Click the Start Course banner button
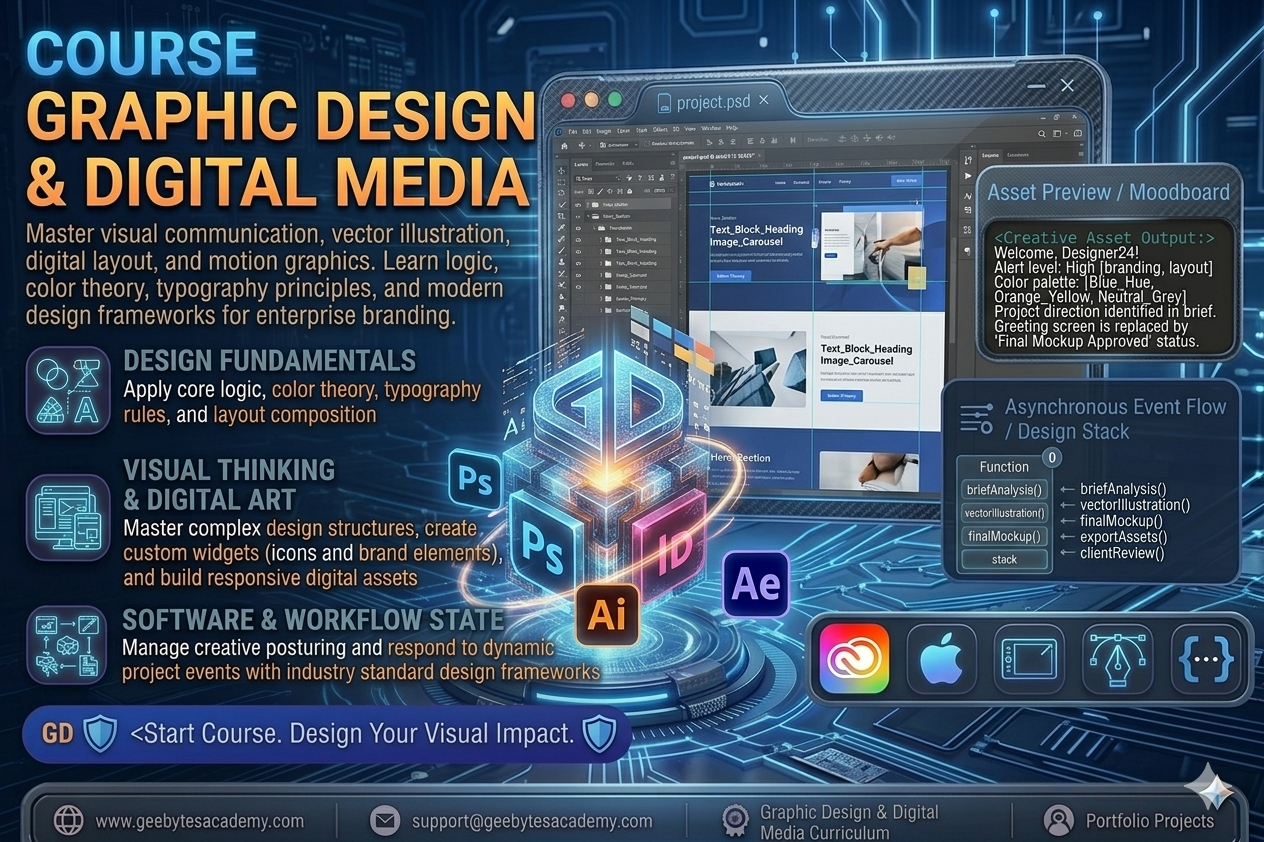This screenshot has height=842, width=1264. (326, 735)
